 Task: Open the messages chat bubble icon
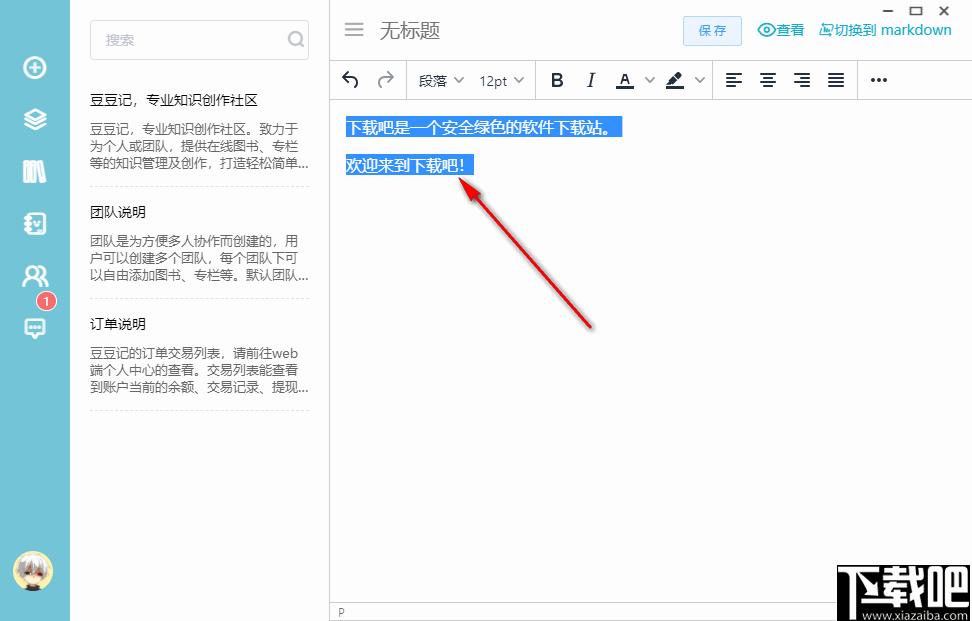coord(35,327)
